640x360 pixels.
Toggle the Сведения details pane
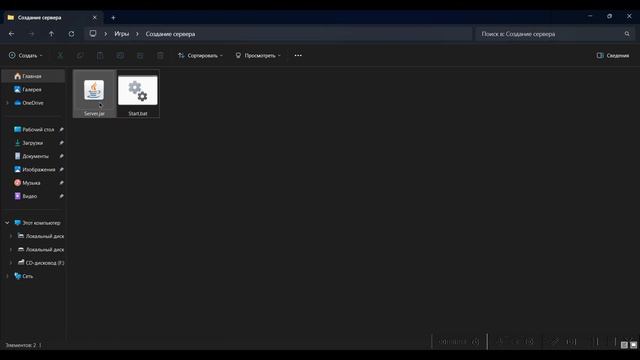(613, 56)
